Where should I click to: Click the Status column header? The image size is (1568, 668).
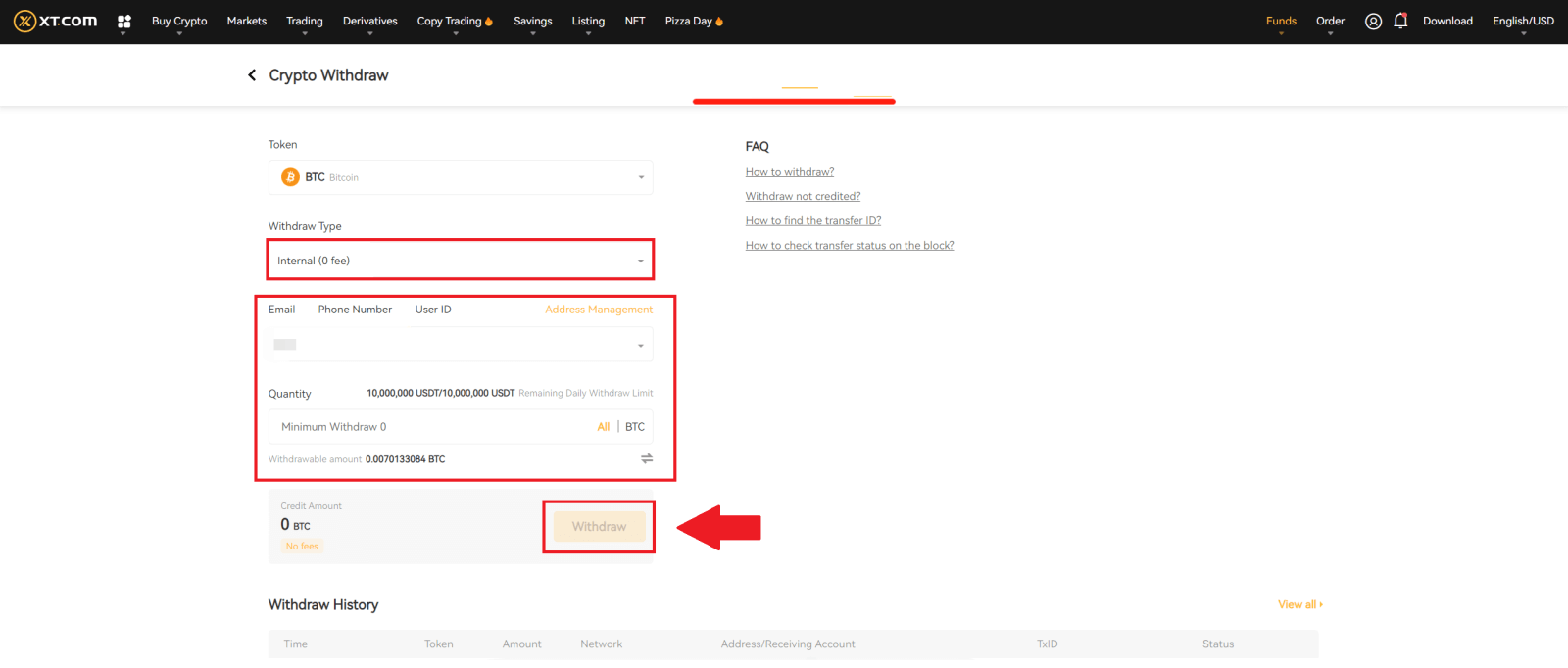[1218, 644]
